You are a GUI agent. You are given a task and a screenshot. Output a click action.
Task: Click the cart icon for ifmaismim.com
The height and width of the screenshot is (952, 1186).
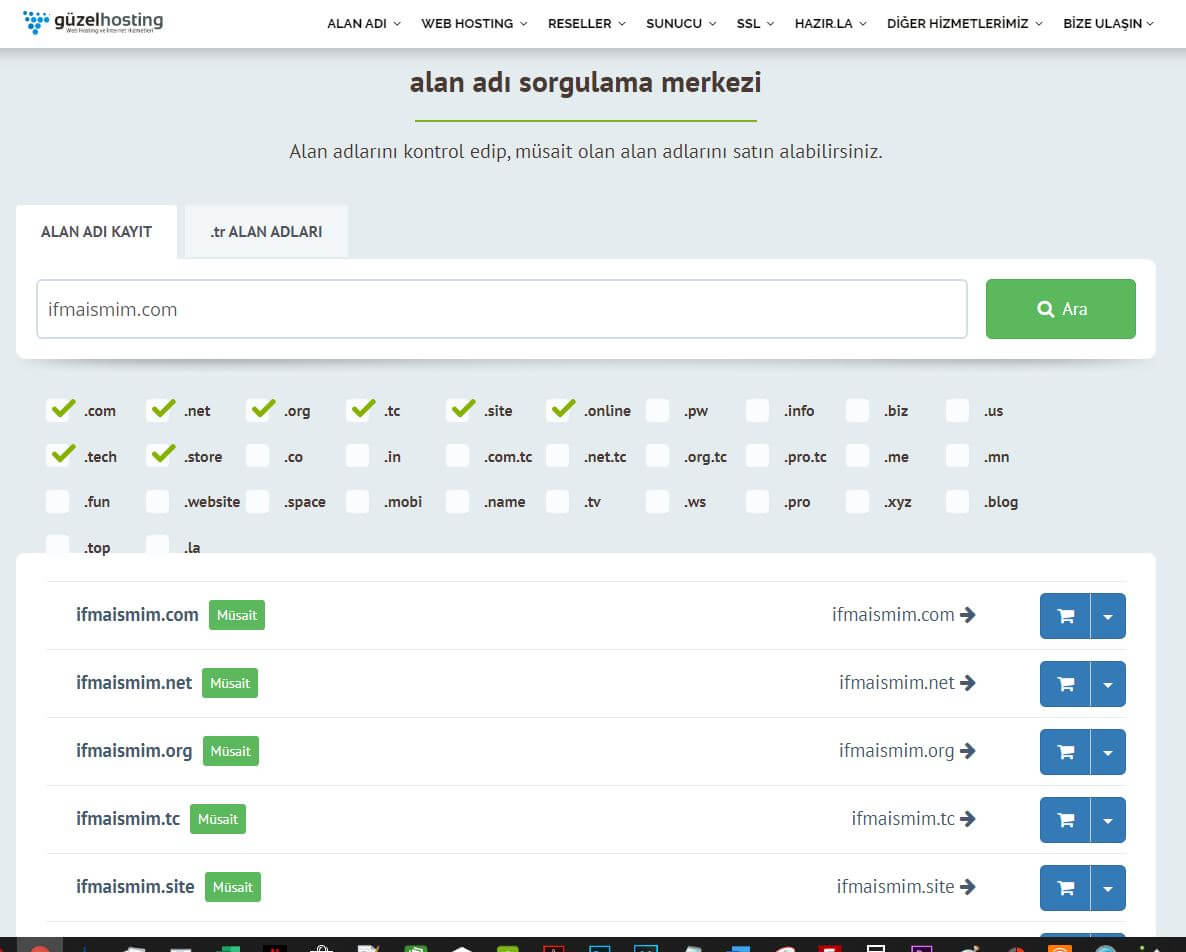(1065, 616)
